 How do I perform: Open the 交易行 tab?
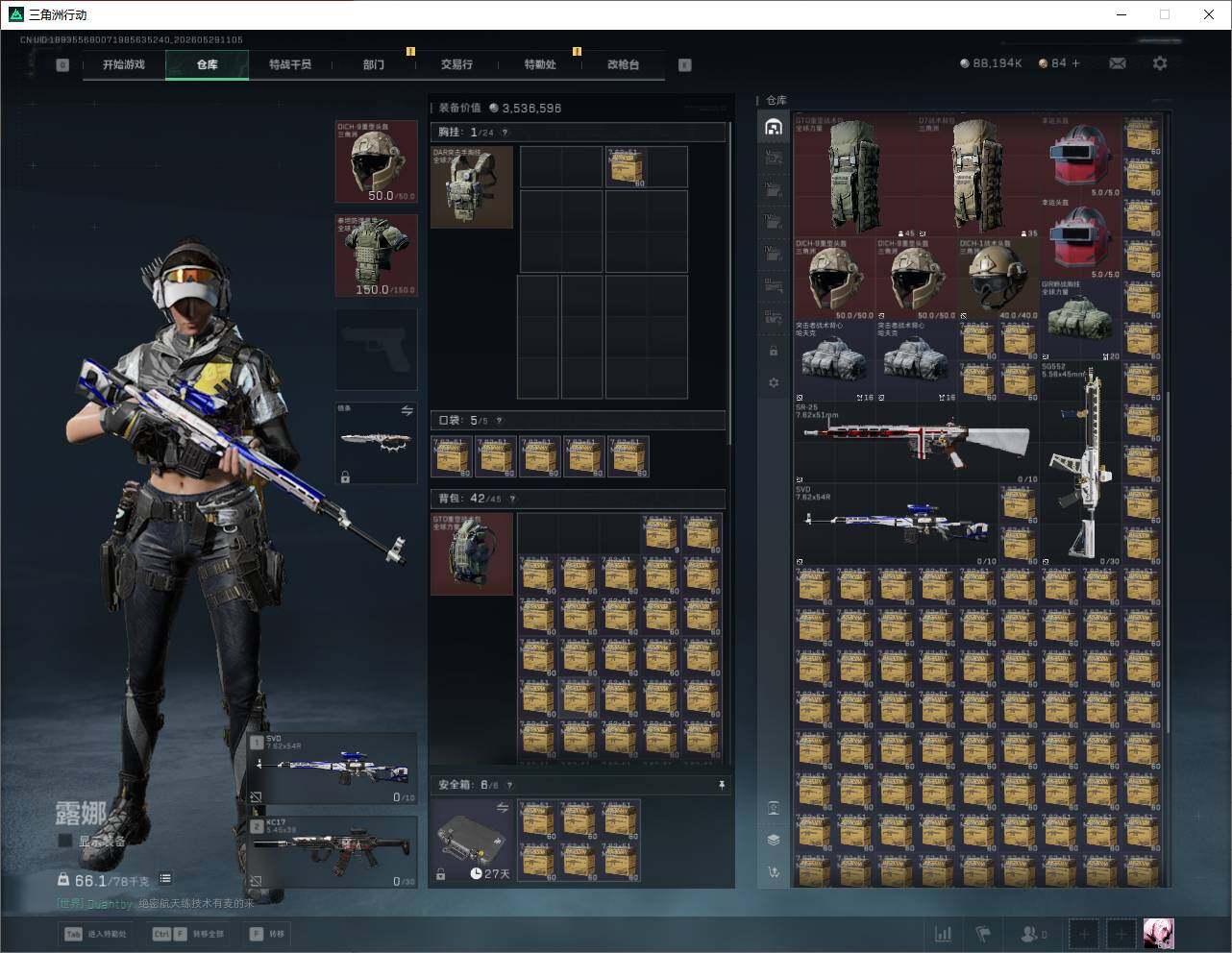(456, 64)
